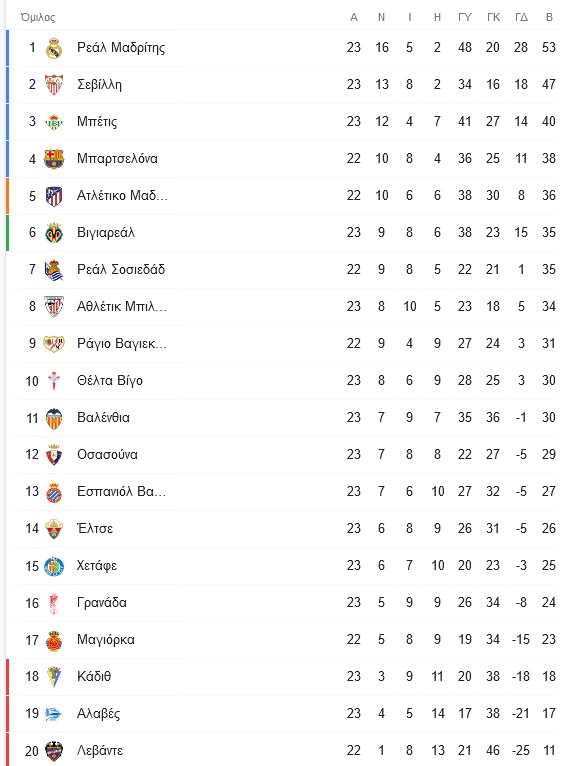Image resolution: width=569 pixels, height=766 pixels.
Task: Click the Οσασούνα team name
Action: [107, 454]
